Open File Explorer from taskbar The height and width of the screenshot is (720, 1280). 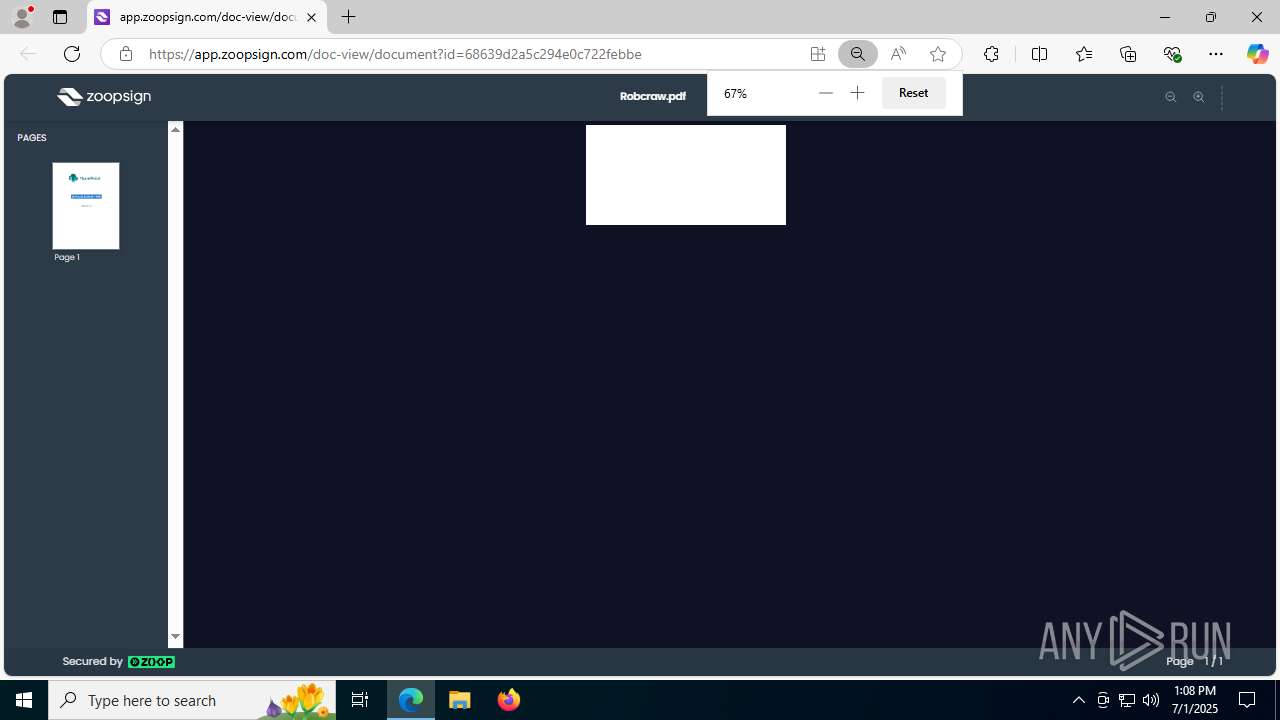click(x=460, y=700)
